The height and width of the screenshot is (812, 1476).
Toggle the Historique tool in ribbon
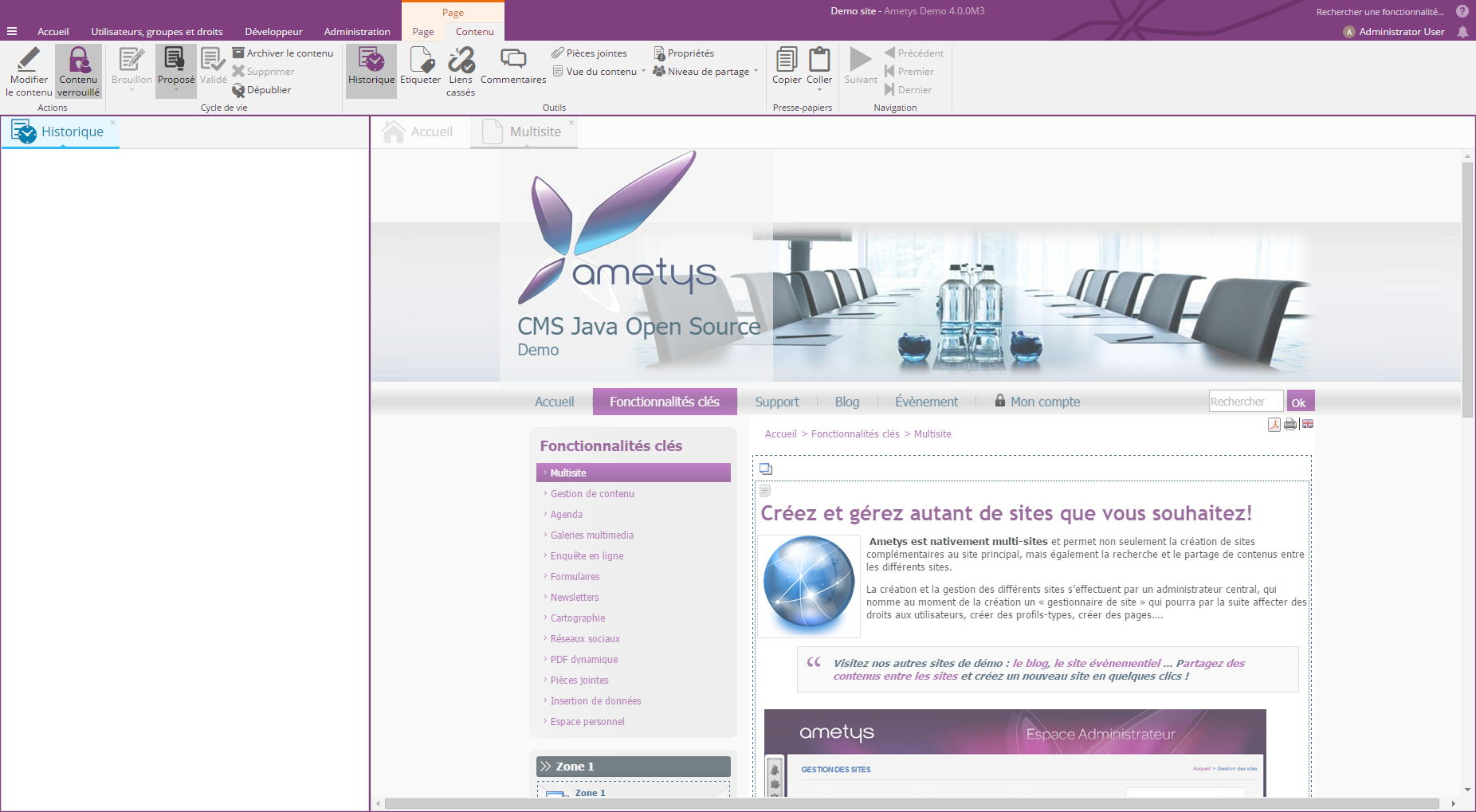click(371, 70)
